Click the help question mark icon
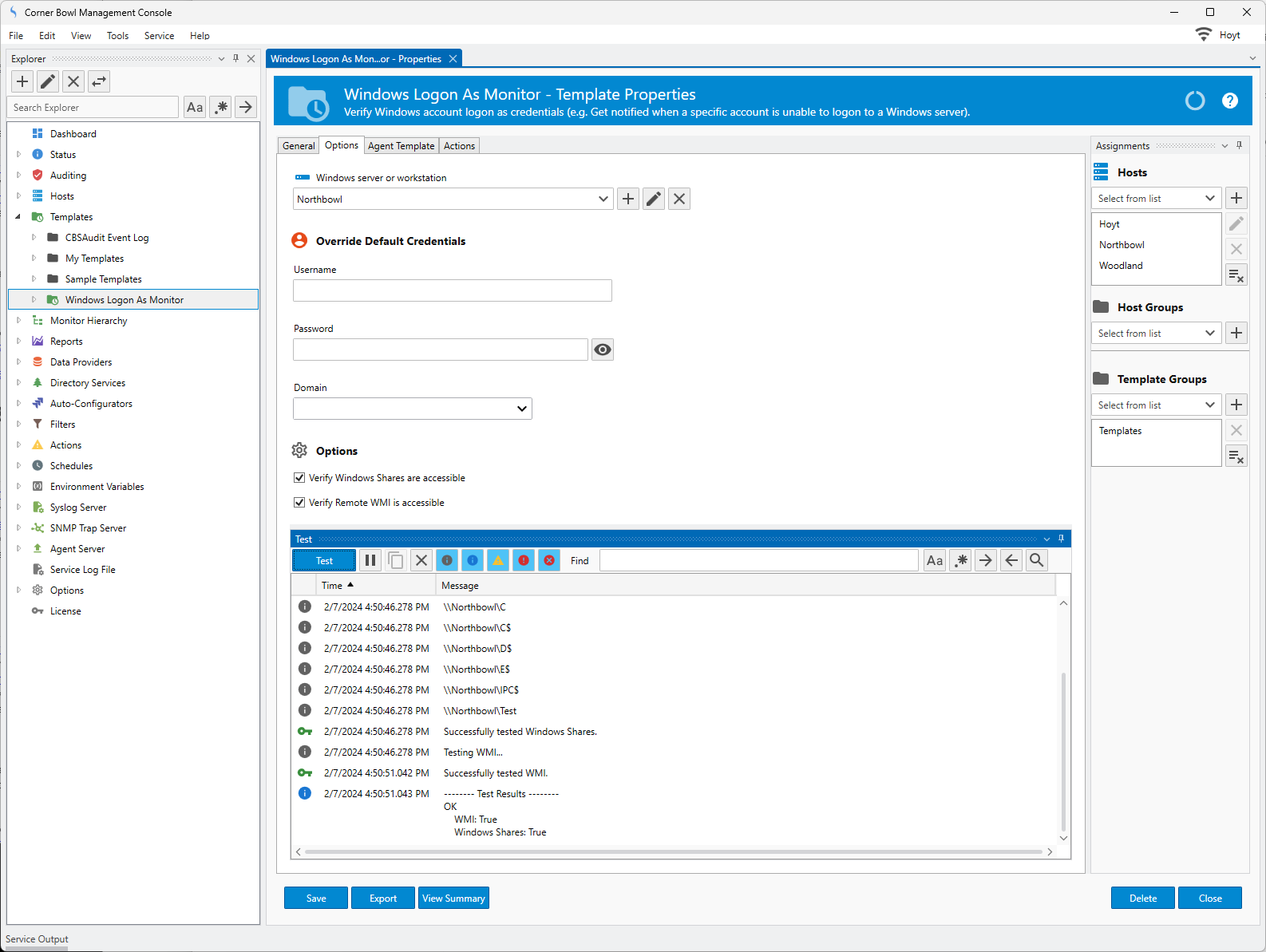The width and height of the screenshot is (1266, 952). pos(1230,101)
